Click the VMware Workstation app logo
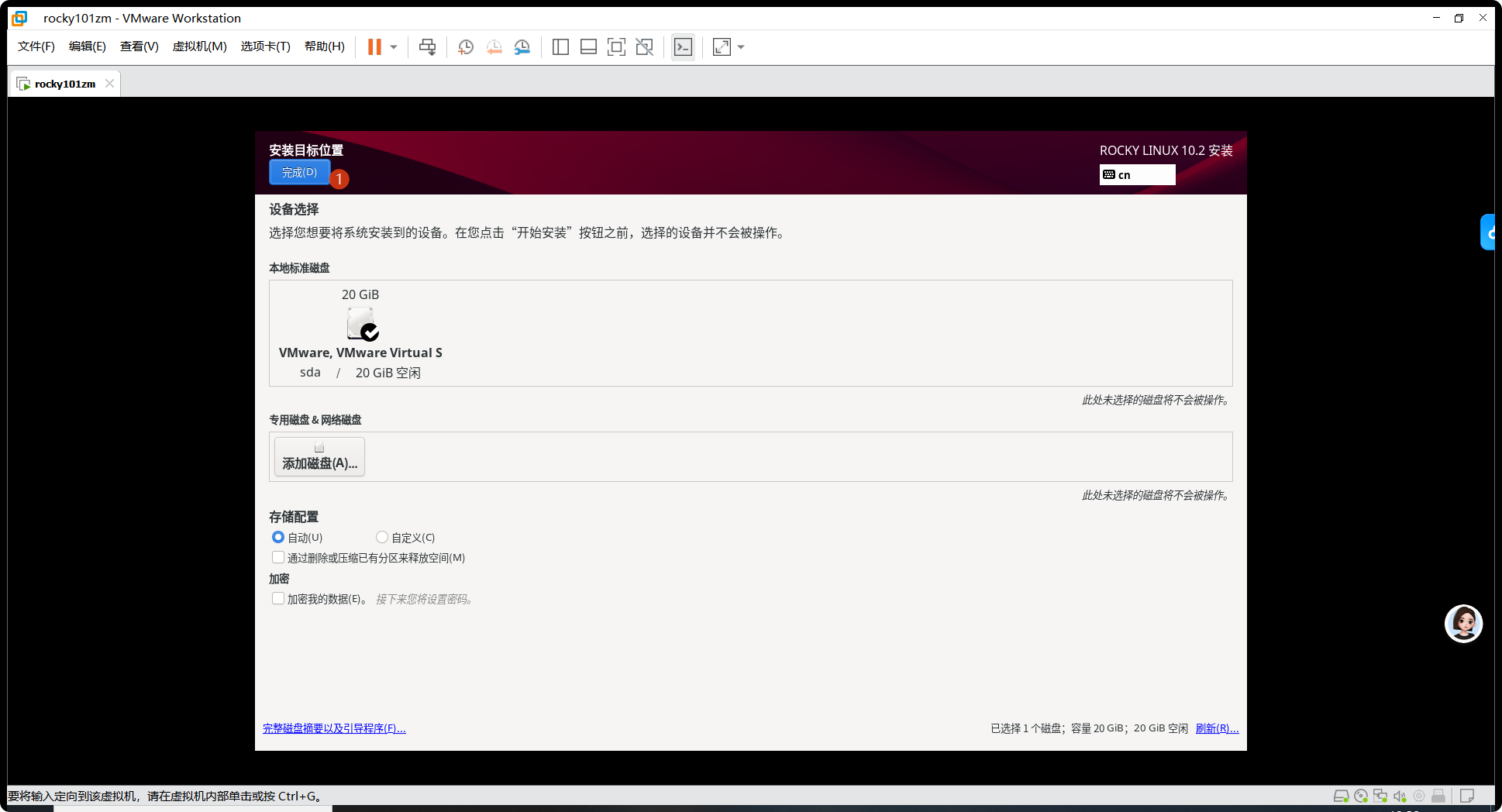 point(20,18)
